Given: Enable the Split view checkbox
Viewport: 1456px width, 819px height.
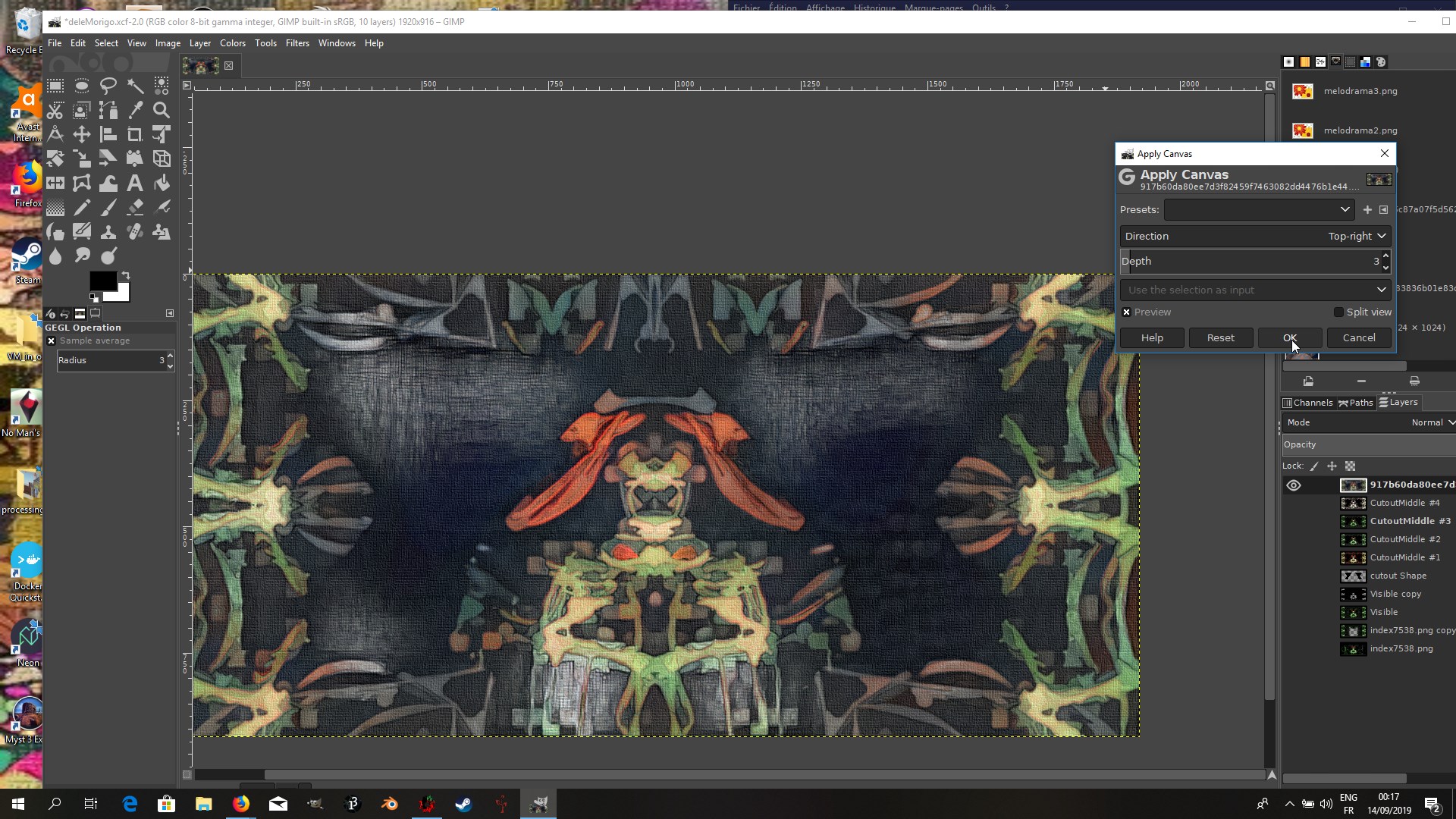Looking at the screenshot, I should pos(1338,312).
